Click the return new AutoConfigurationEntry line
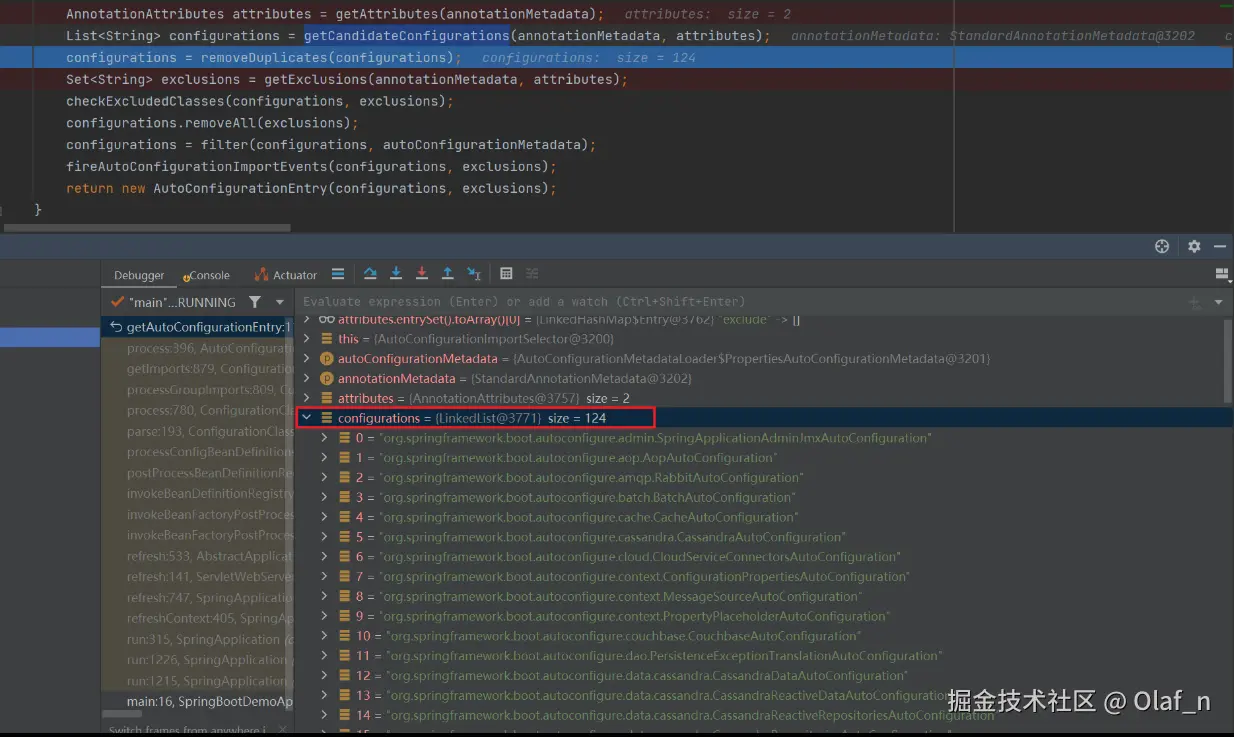 coord(311,189)
